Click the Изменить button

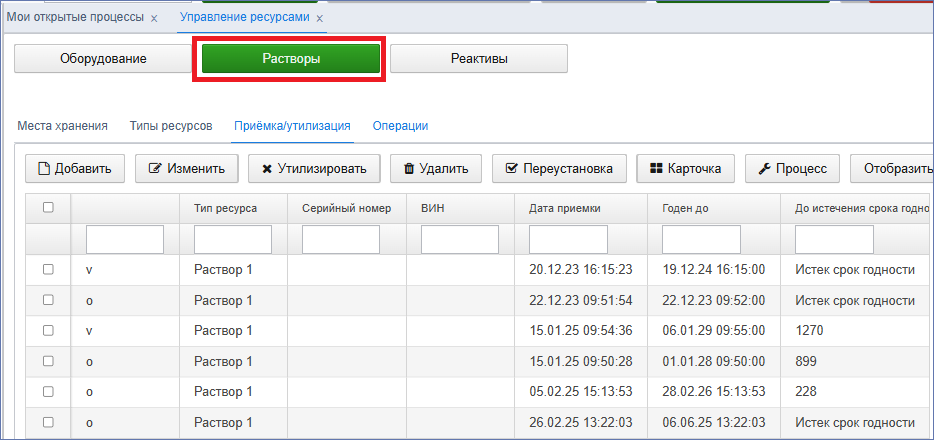tap(187, 168)
